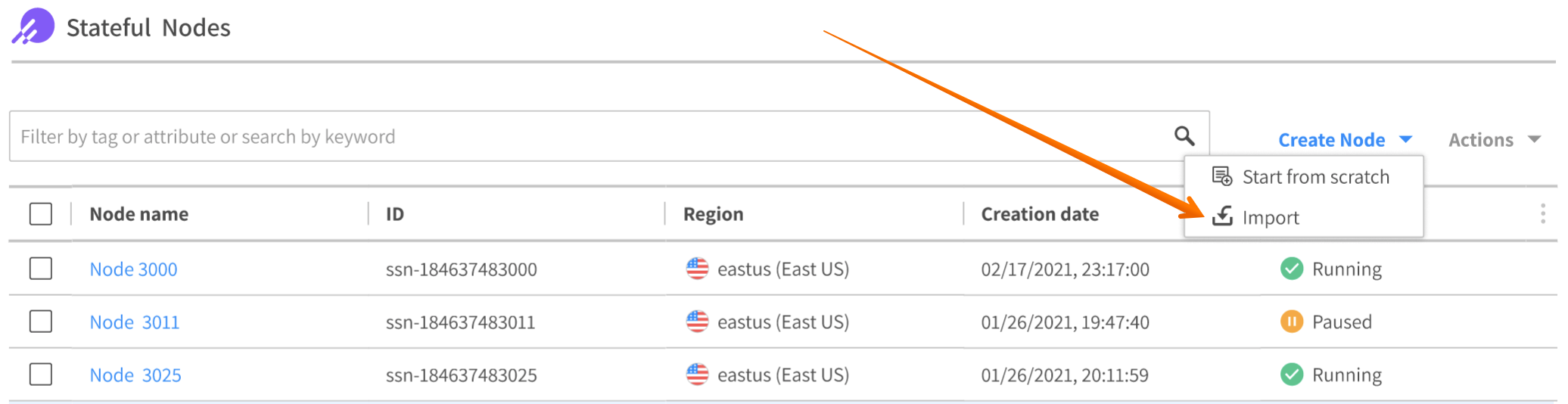Select the Node 3011 row checkbox
The image size is (1568, 404).
coord(41,322)
